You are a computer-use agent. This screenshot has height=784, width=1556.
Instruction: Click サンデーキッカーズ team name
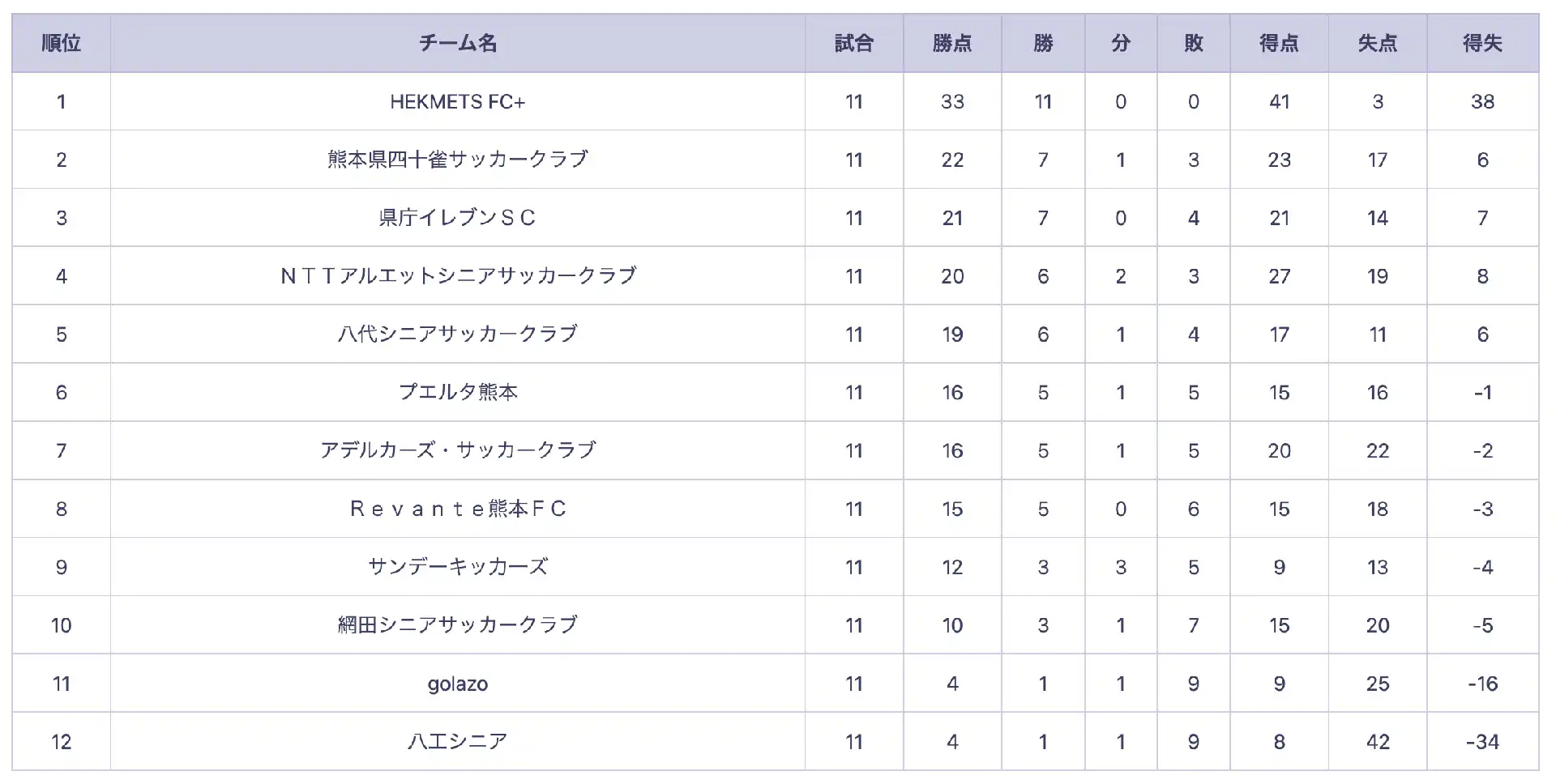[458, 567]
